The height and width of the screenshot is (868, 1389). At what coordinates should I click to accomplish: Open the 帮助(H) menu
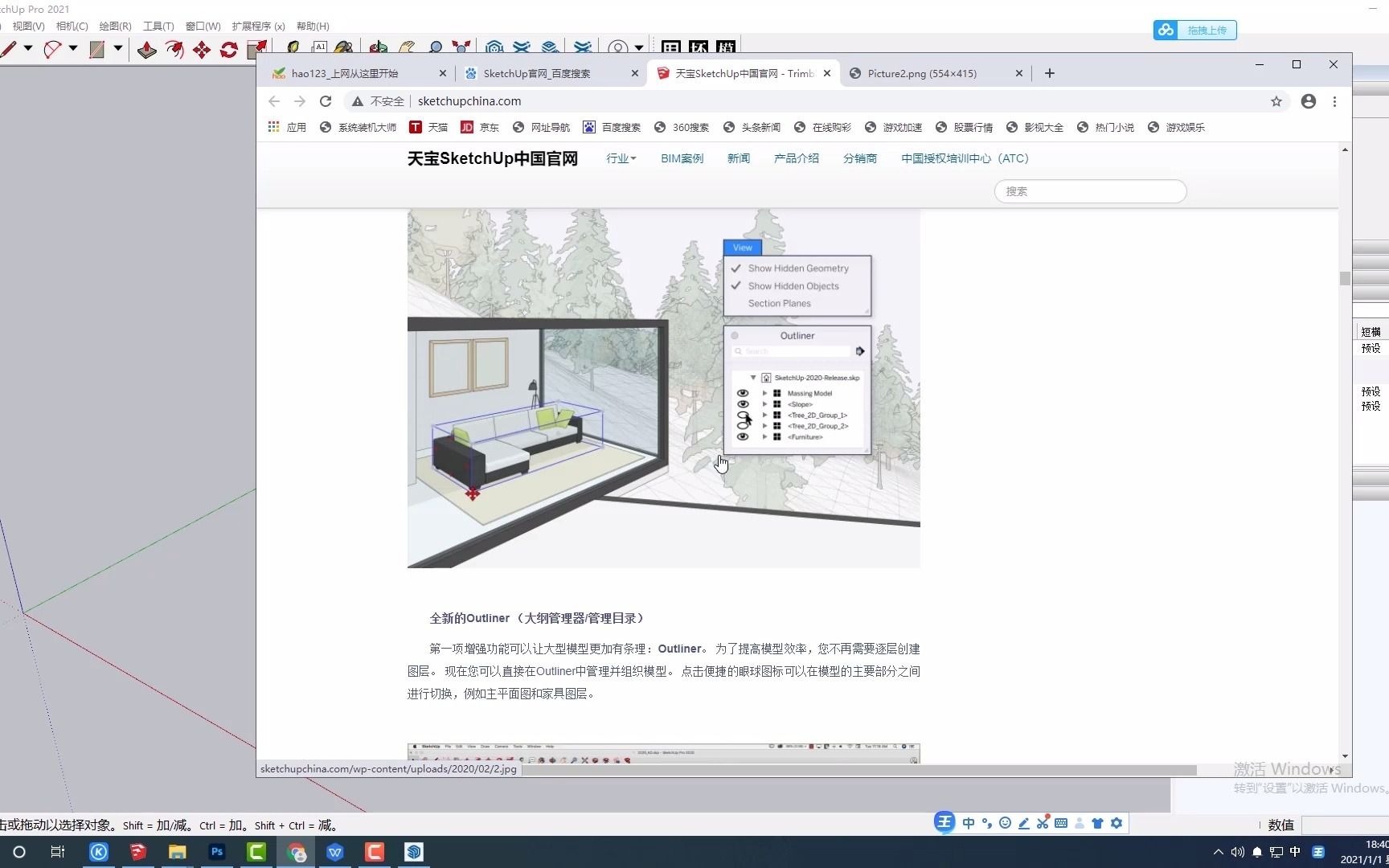point(313,26)
